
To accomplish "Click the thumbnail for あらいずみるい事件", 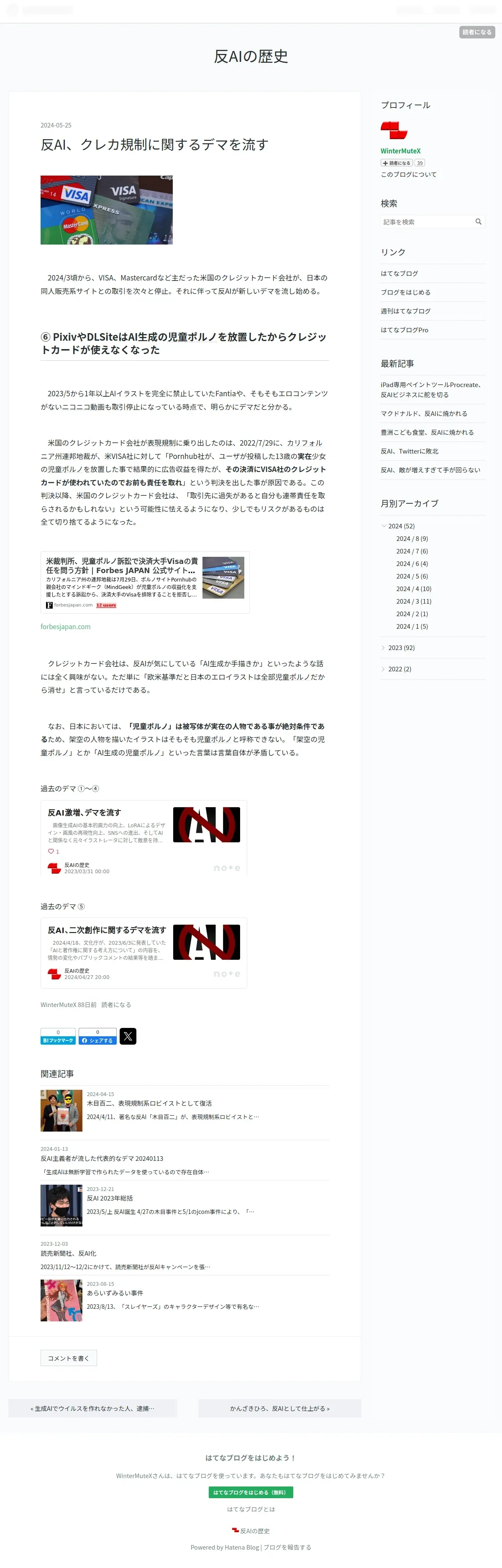I will click(61, 1300).
